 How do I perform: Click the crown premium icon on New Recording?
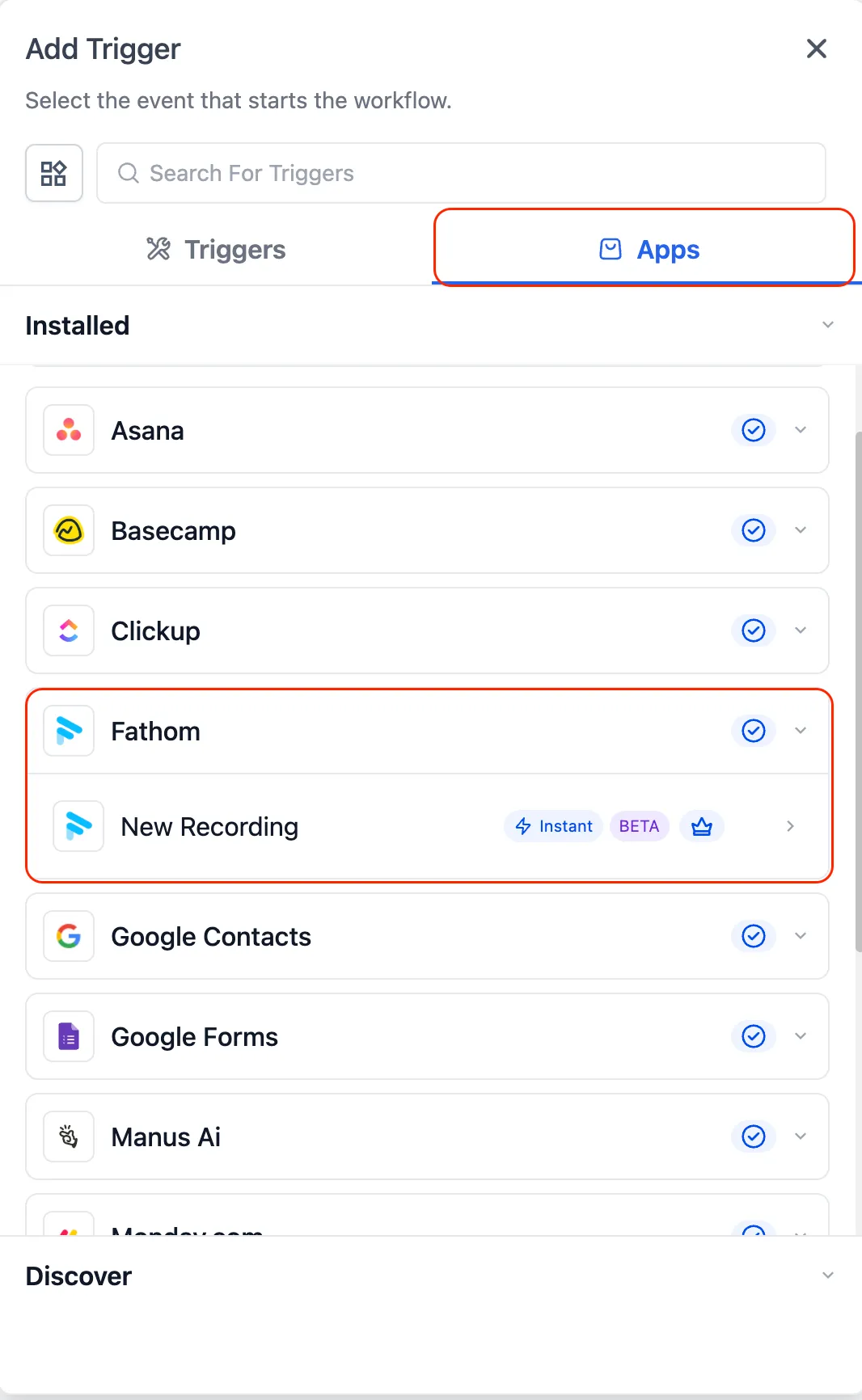[702, 826]
